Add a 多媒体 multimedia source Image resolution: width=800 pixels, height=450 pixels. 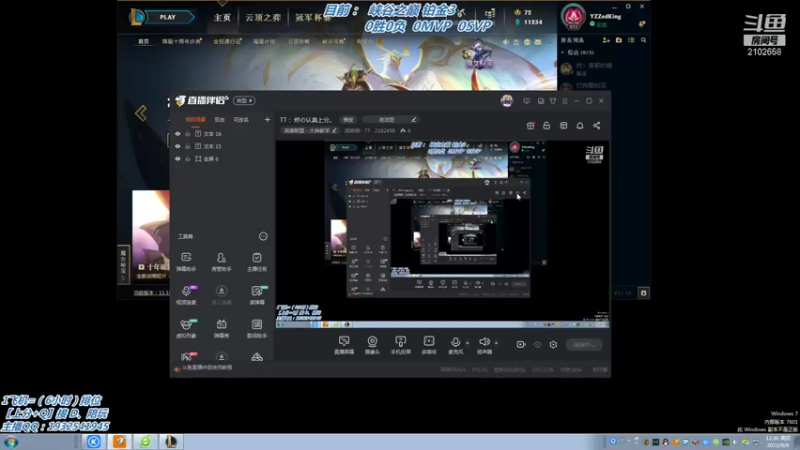[429, 345]
